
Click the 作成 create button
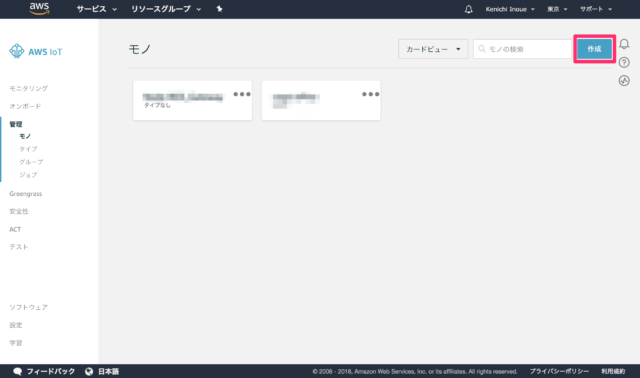click(594, 49)
